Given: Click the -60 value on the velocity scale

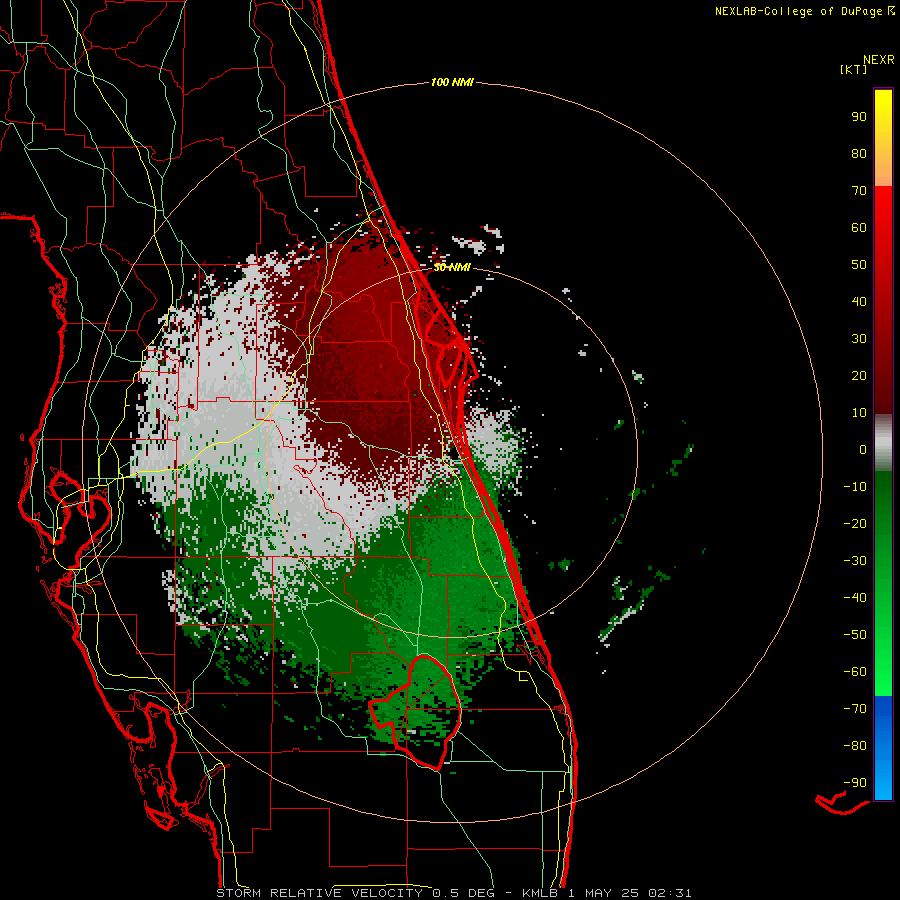Looking at the screenshot, I should click(855, 672).
